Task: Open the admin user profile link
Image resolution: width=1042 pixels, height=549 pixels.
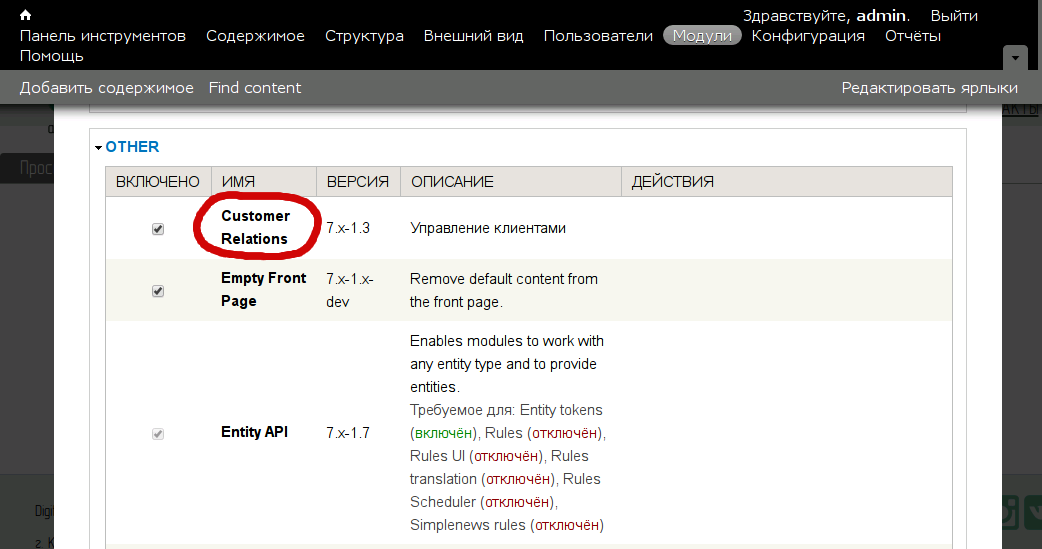Action: tap(881, 16)
